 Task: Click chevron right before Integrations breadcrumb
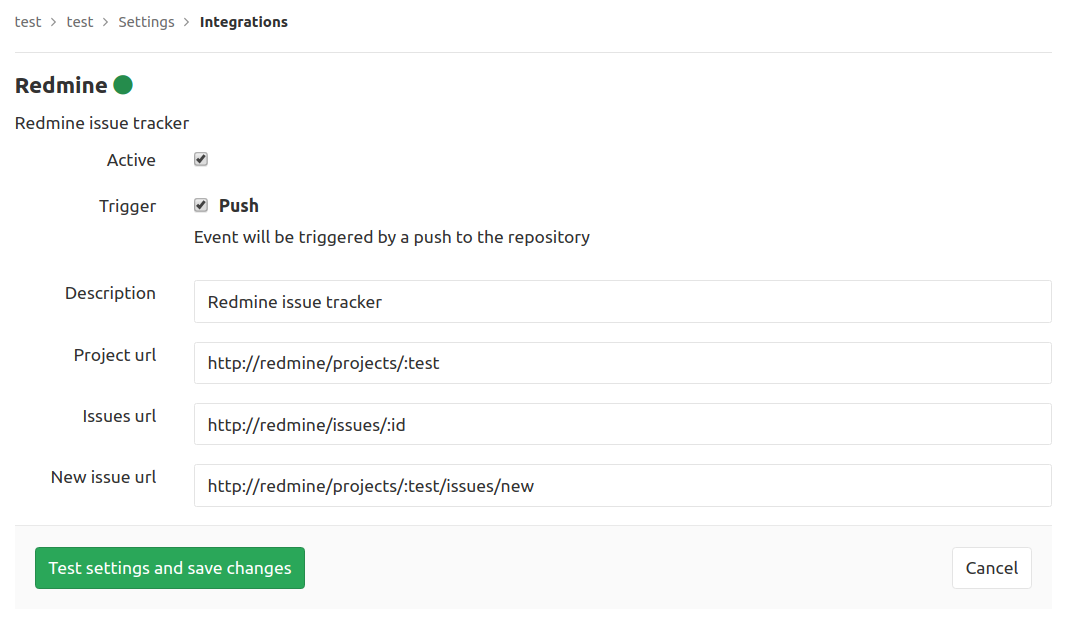point(187,22)
